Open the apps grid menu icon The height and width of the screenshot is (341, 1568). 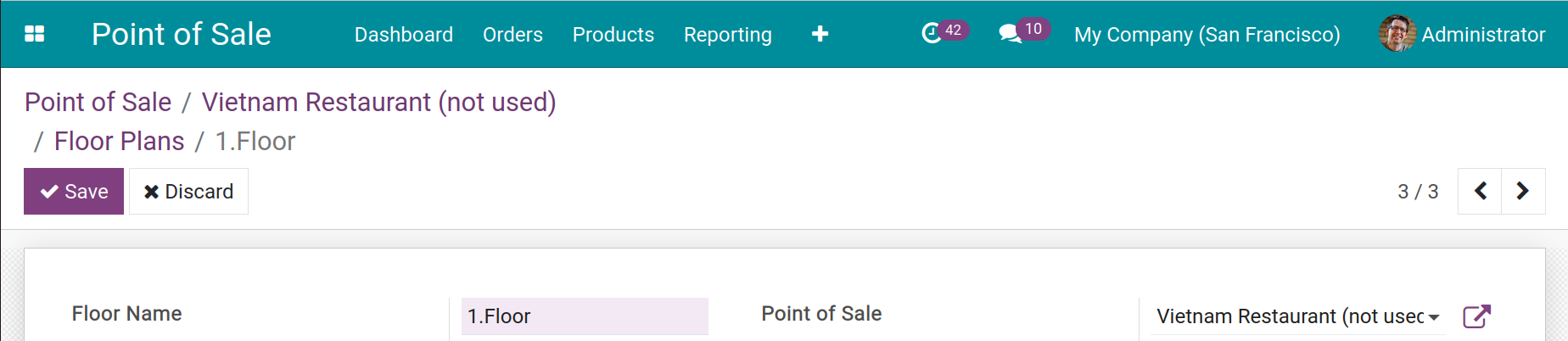35,34
